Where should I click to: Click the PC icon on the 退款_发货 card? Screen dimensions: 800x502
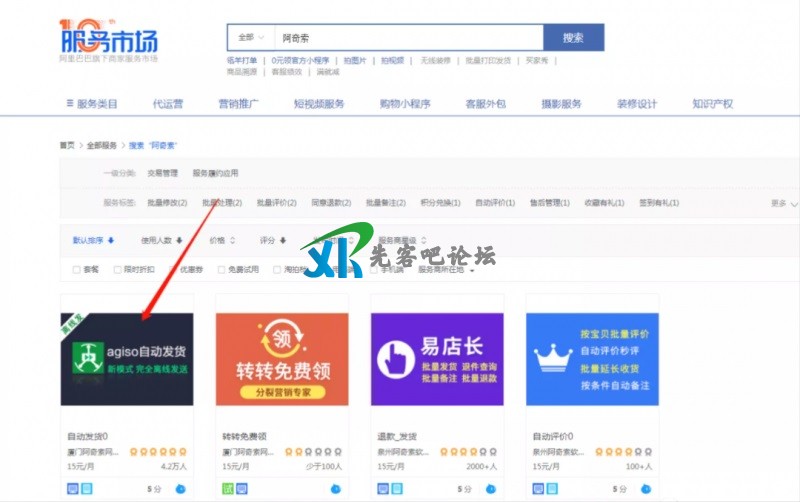click(383, 489)
